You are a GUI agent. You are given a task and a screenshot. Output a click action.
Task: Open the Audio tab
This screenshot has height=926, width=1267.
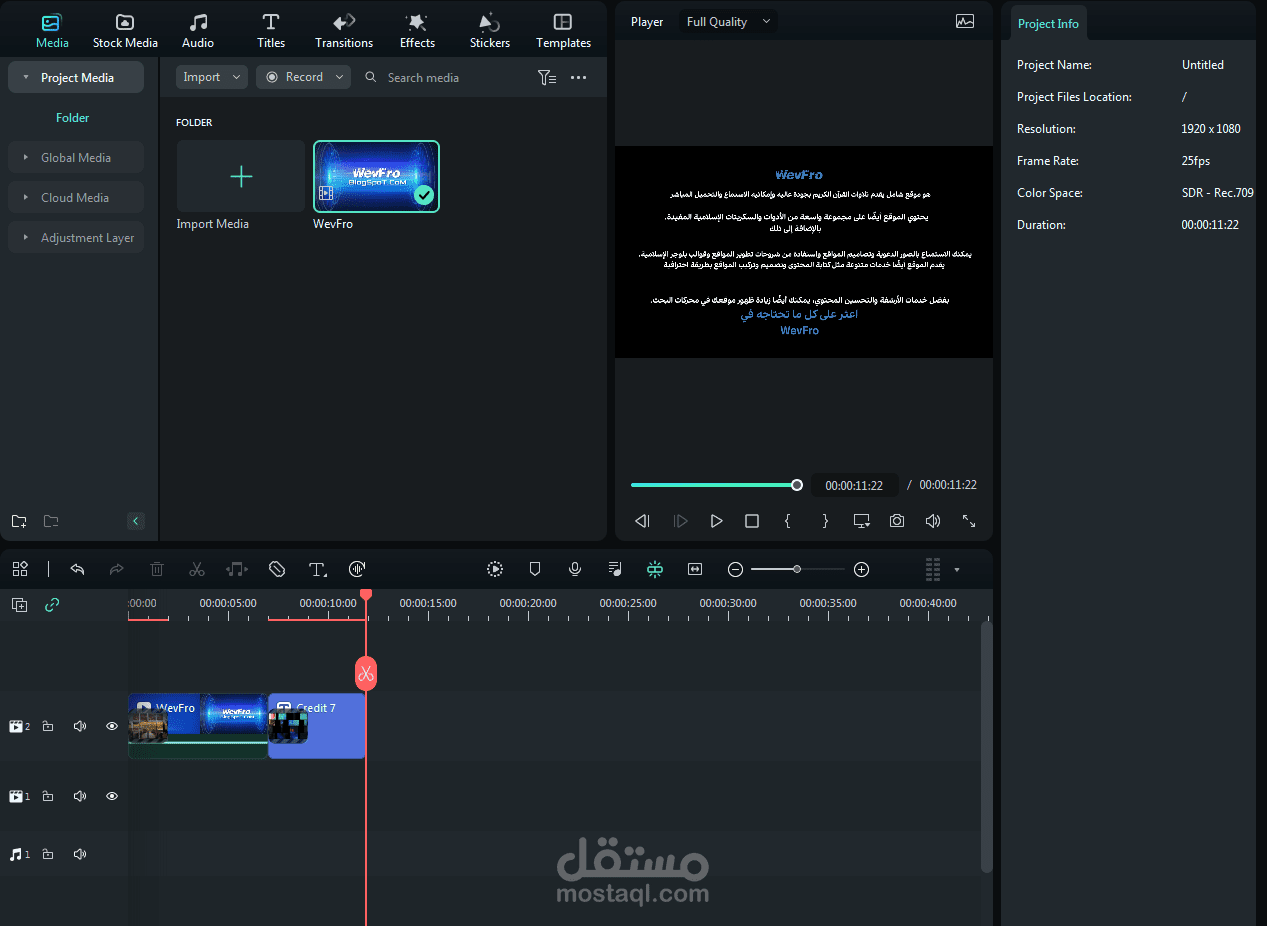[x=198, y=31]
